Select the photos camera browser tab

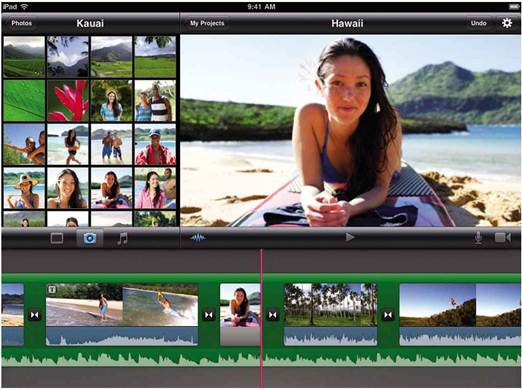point(89,238)
